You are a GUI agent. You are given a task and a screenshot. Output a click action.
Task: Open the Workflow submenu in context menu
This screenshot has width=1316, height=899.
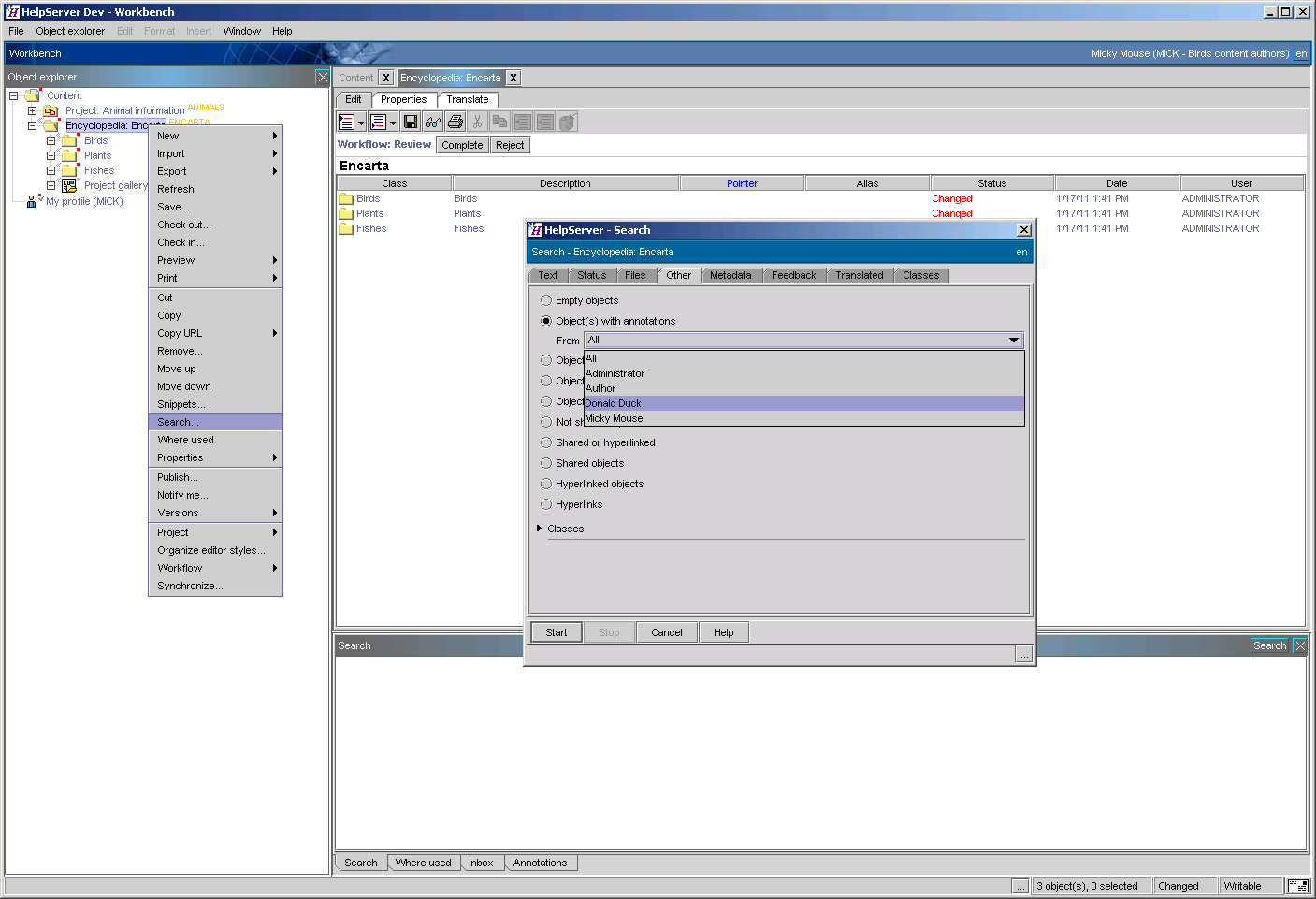click(x=215, y=568)
